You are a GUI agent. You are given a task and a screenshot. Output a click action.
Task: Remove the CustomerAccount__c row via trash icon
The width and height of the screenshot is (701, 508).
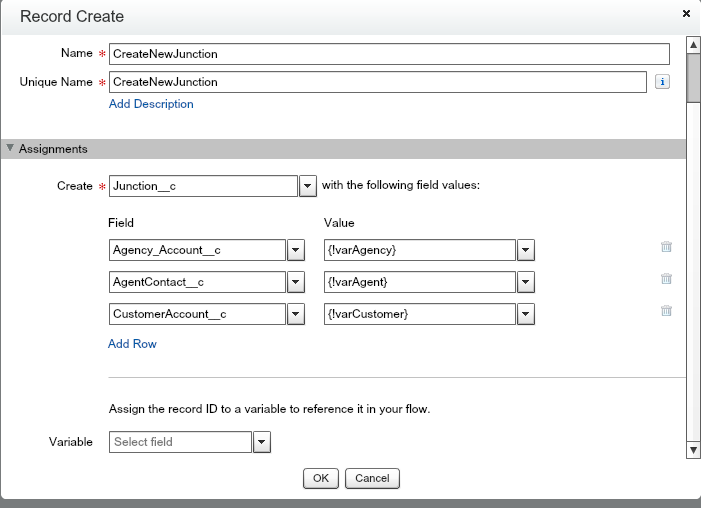666,311
